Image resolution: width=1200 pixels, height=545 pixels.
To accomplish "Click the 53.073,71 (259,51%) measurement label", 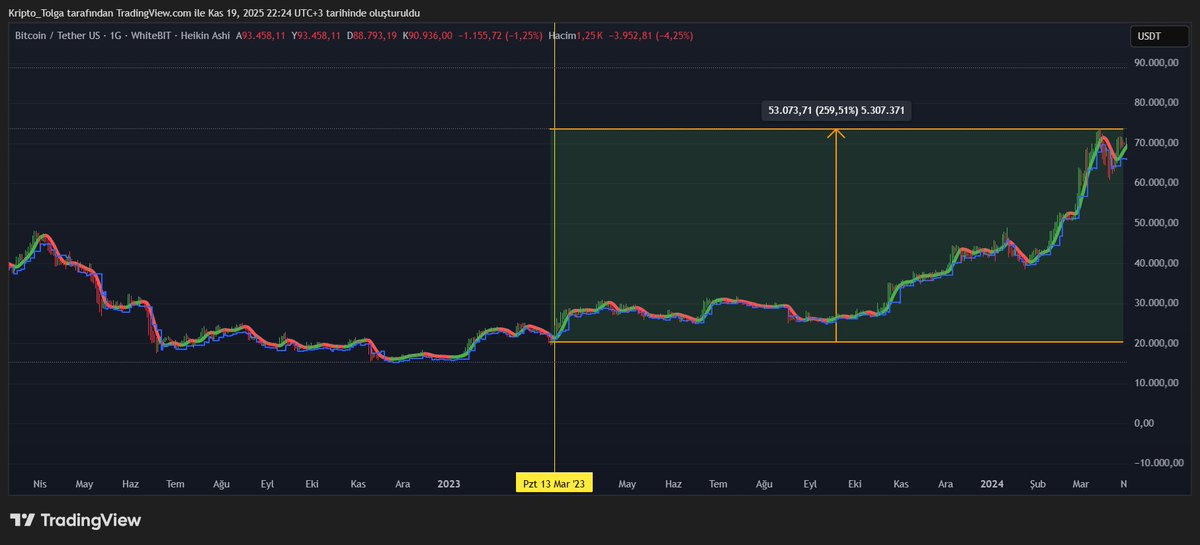I will point(837,111).
